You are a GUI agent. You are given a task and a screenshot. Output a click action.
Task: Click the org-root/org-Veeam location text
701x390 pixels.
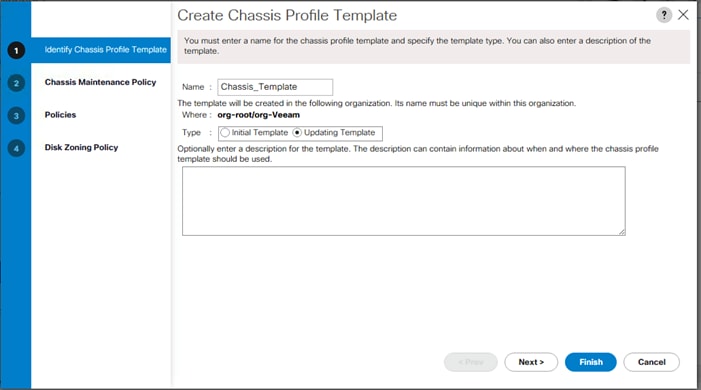258,115
